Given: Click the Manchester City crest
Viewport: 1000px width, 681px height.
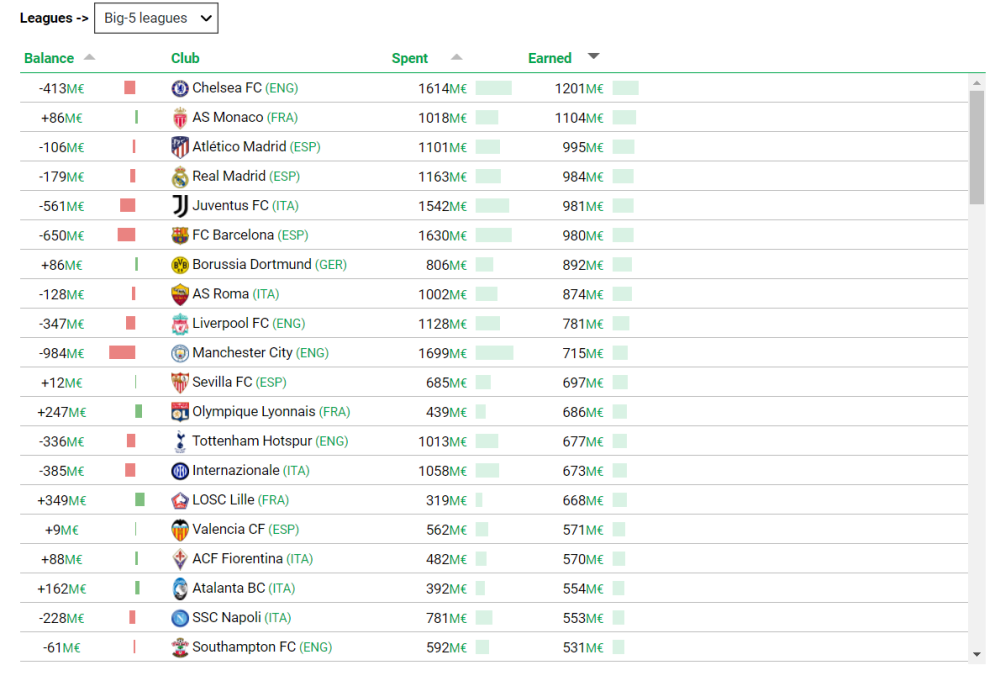Looking at the screenshot, I should (x=180, y=353).
